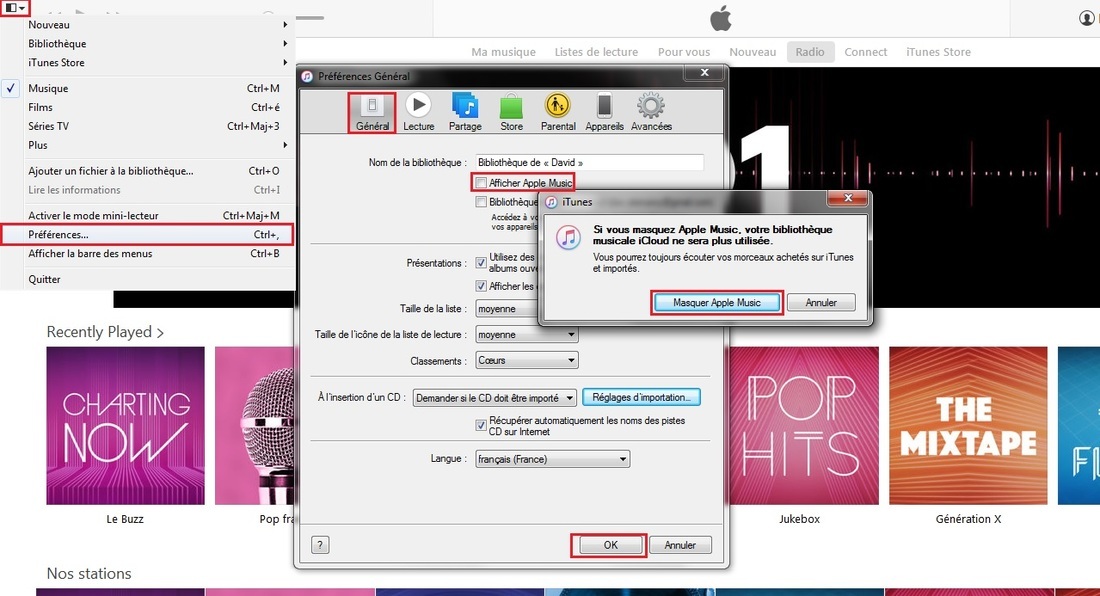Image resolution: width=1100 pixels, height=596 pixels.
Task: Open À l'insertion d'un CD dropdown
Action: tap(495, 398)
